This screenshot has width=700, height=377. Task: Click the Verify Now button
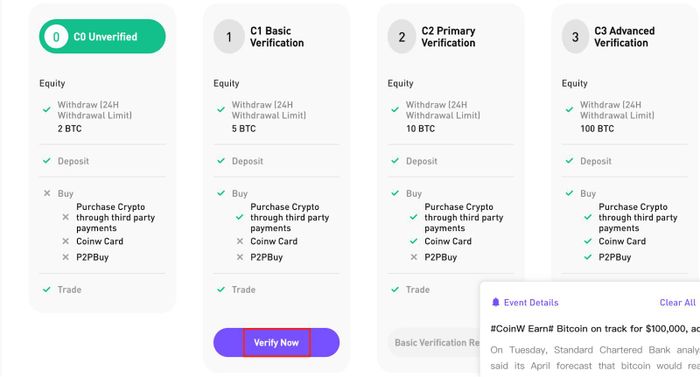pyautogui.click(x=276, y=343)
